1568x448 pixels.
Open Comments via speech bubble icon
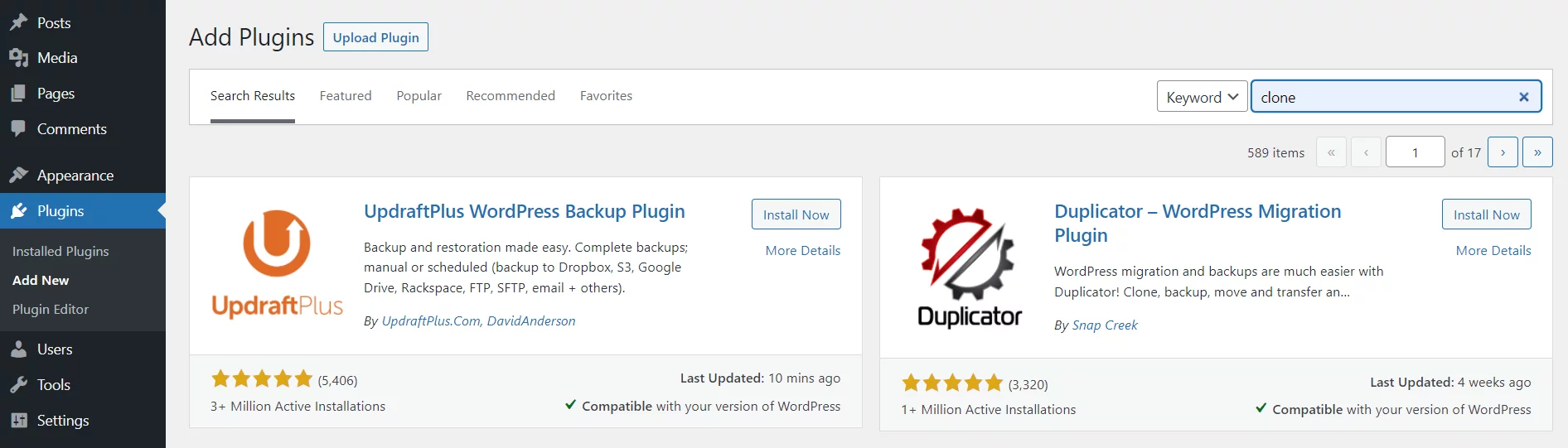click(x=18, y=128)
